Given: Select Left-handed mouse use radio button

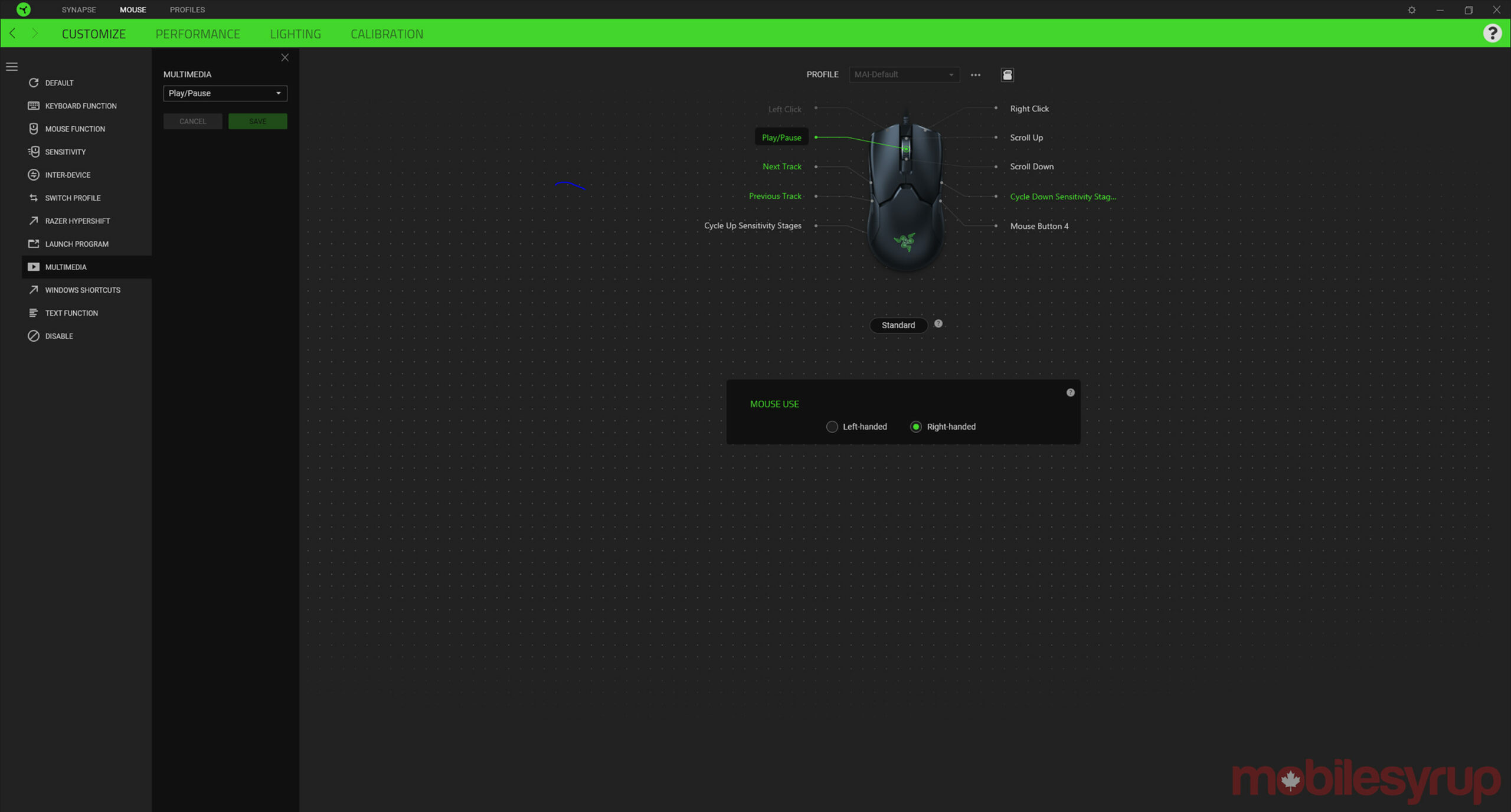Looking at the screenshot, I should coord(832,426).
